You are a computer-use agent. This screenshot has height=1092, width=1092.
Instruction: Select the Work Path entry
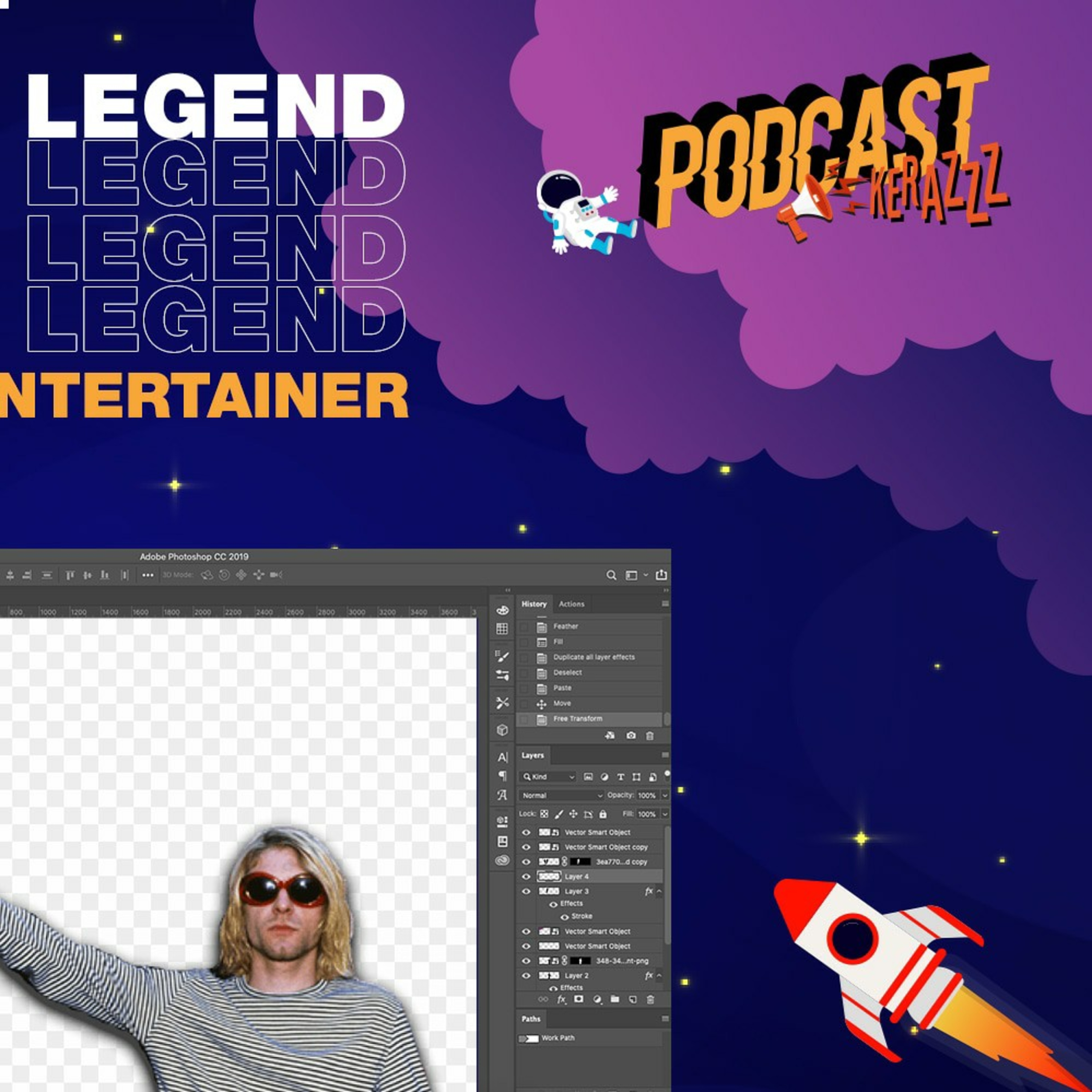pos(558,1038)
